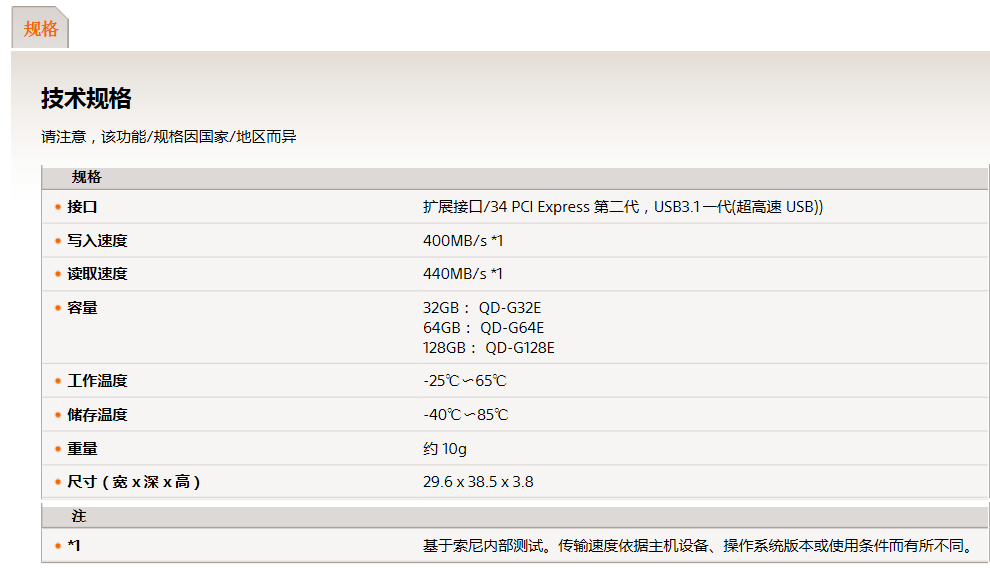Click the 440MB/s read speed value

tap(463, 274)
